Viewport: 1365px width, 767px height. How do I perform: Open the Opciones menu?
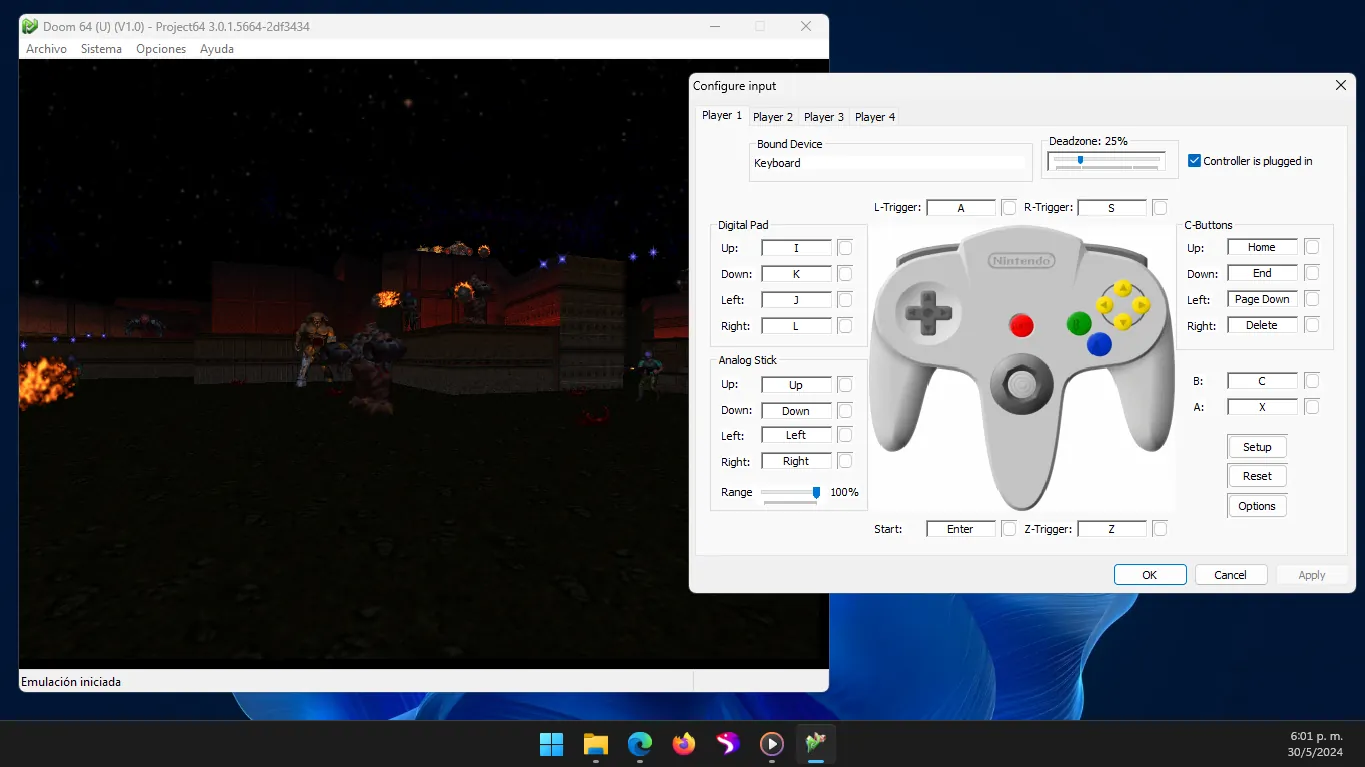[161, 49]
